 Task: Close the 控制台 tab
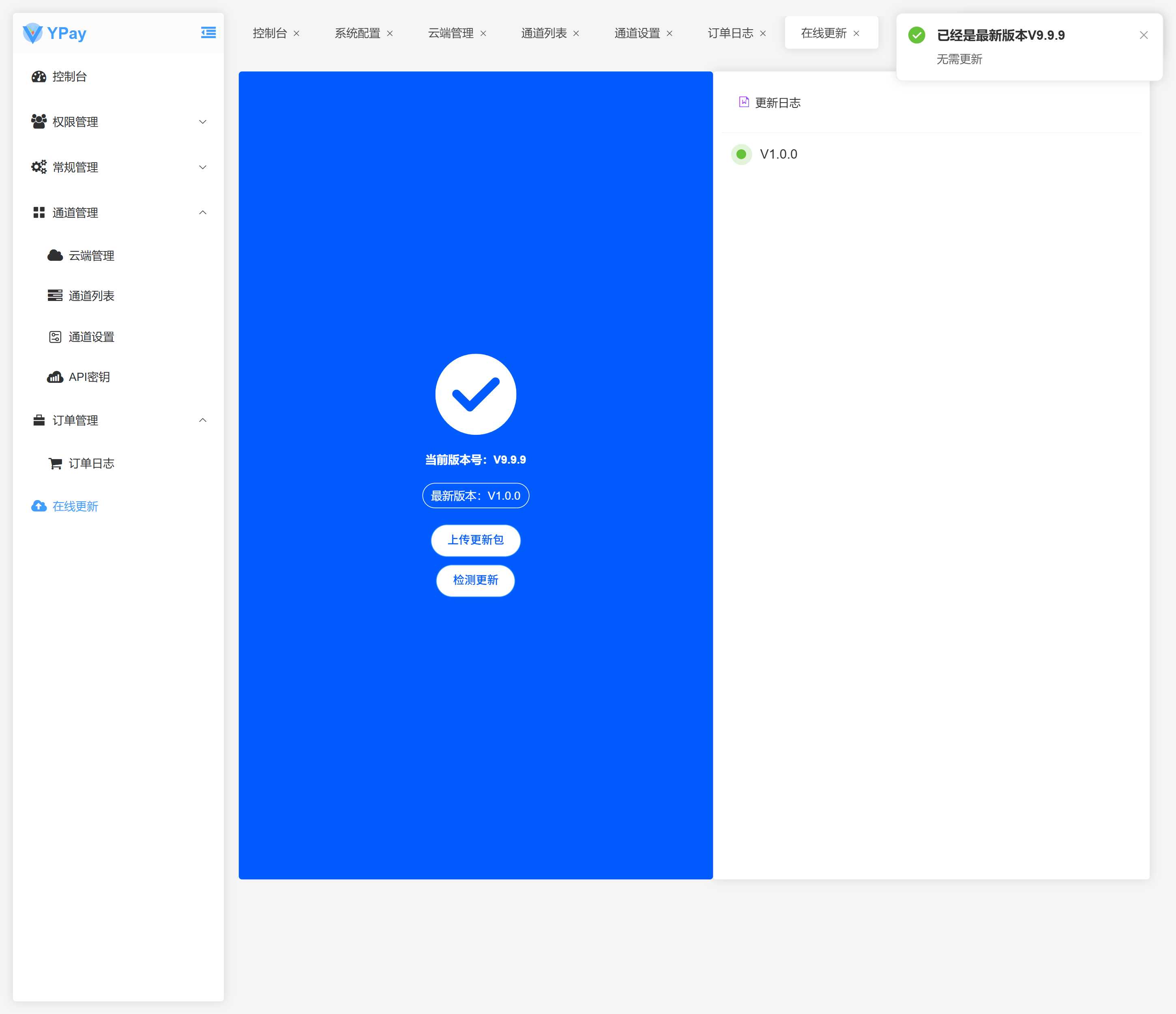coord(296,34)
